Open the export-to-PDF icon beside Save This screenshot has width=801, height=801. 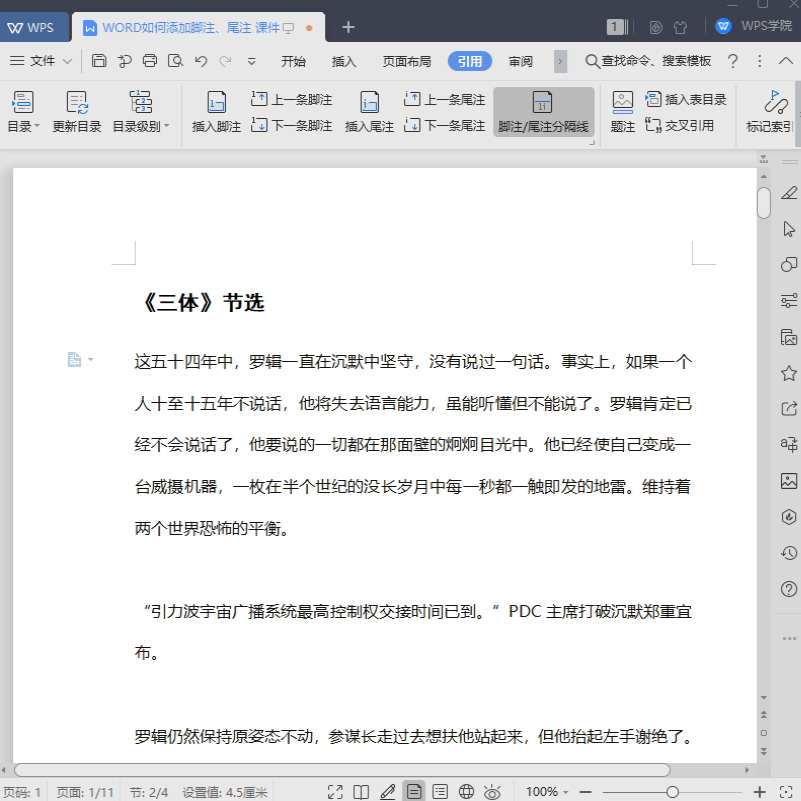point(124,61)
